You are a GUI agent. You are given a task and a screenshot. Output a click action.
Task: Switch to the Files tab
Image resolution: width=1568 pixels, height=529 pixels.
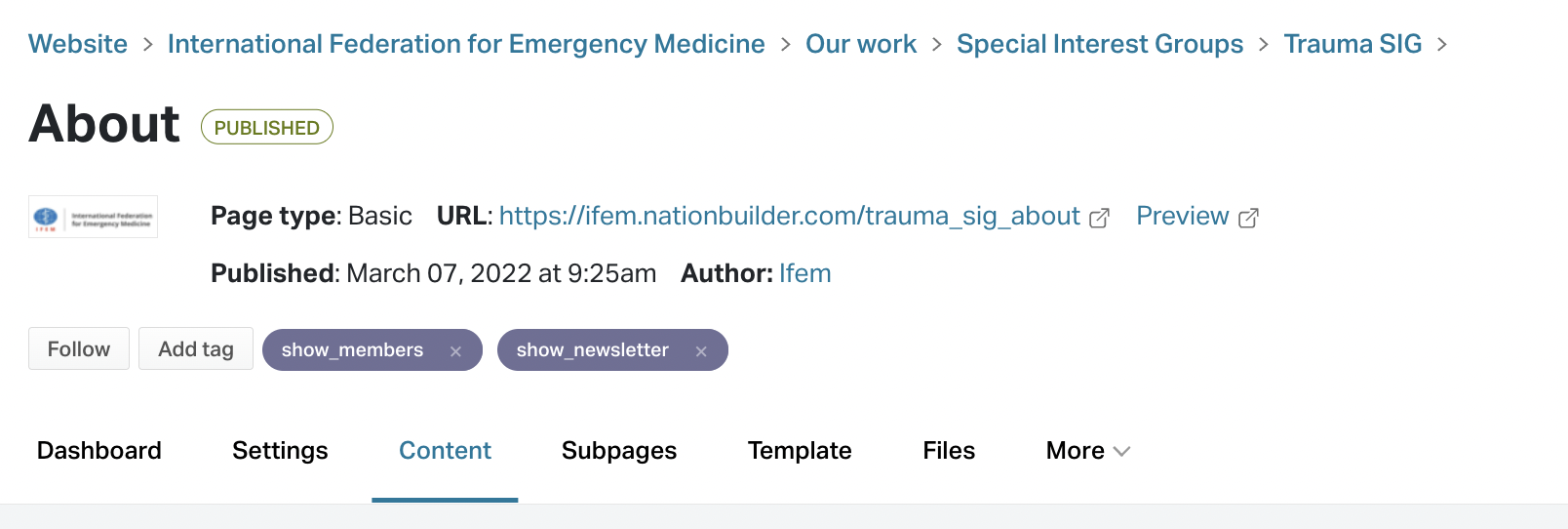[x=949, y=451]
